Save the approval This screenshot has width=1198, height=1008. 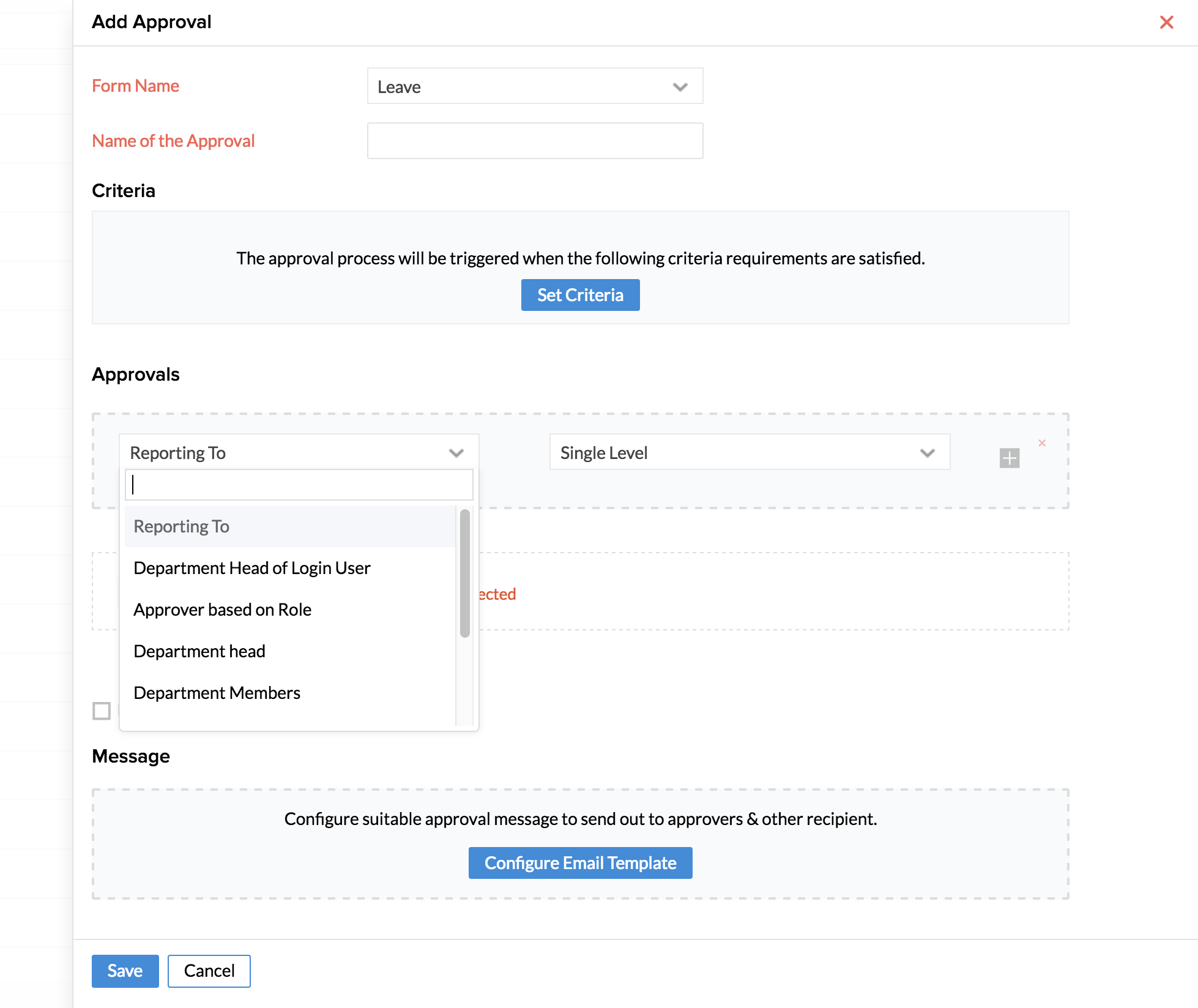tap(125, 971)
